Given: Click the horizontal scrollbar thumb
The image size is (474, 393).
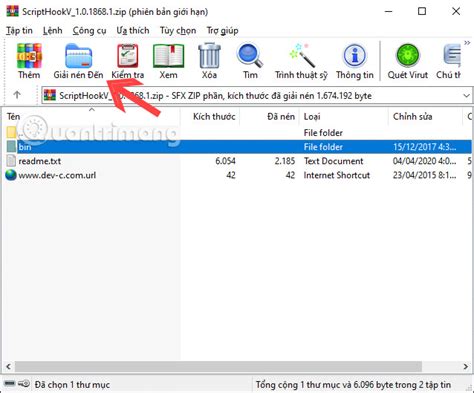Looking at the screenshot, I should point(218,366).
